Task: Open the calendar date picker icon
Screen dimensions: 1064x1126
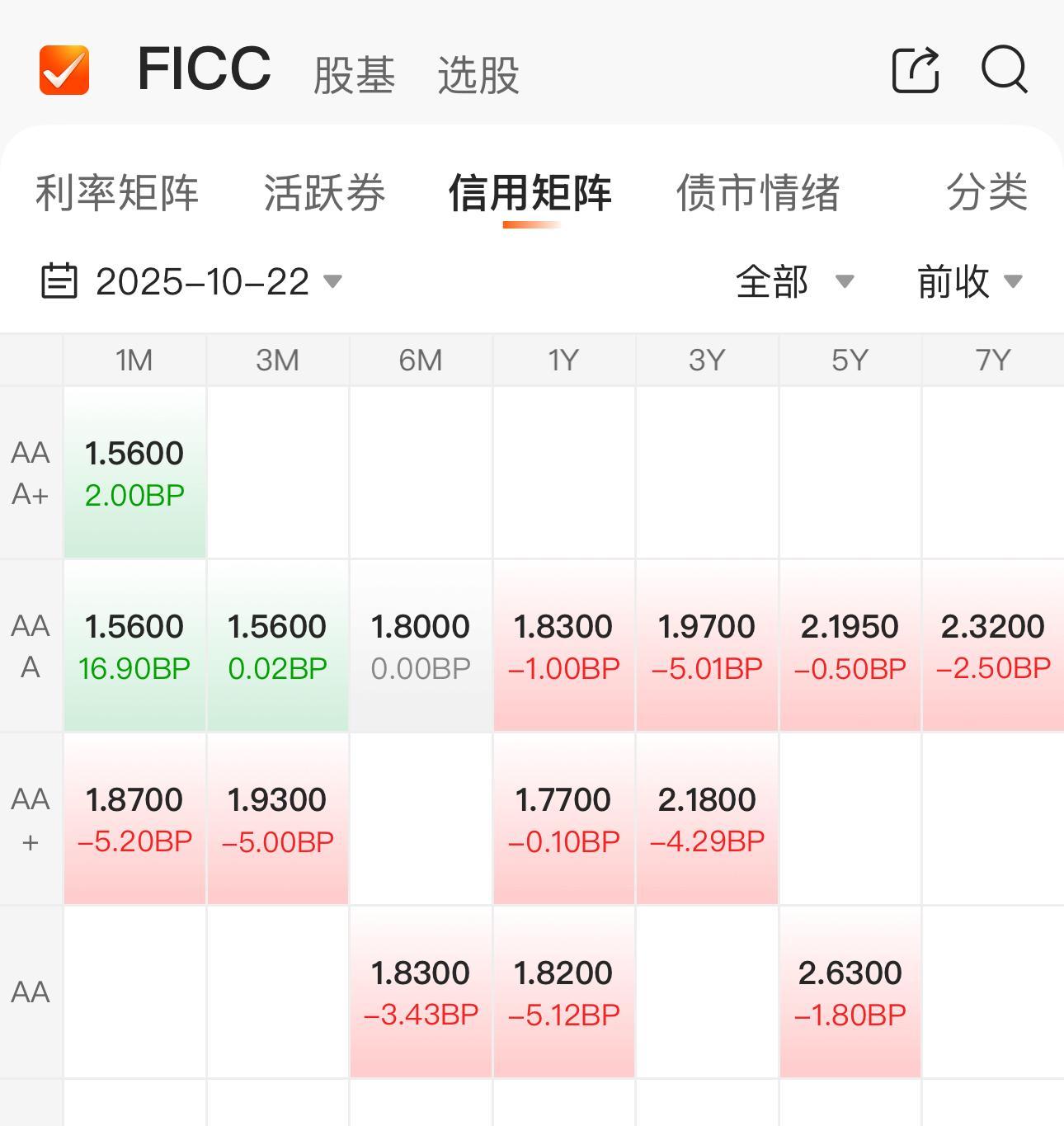Action: 59,281
